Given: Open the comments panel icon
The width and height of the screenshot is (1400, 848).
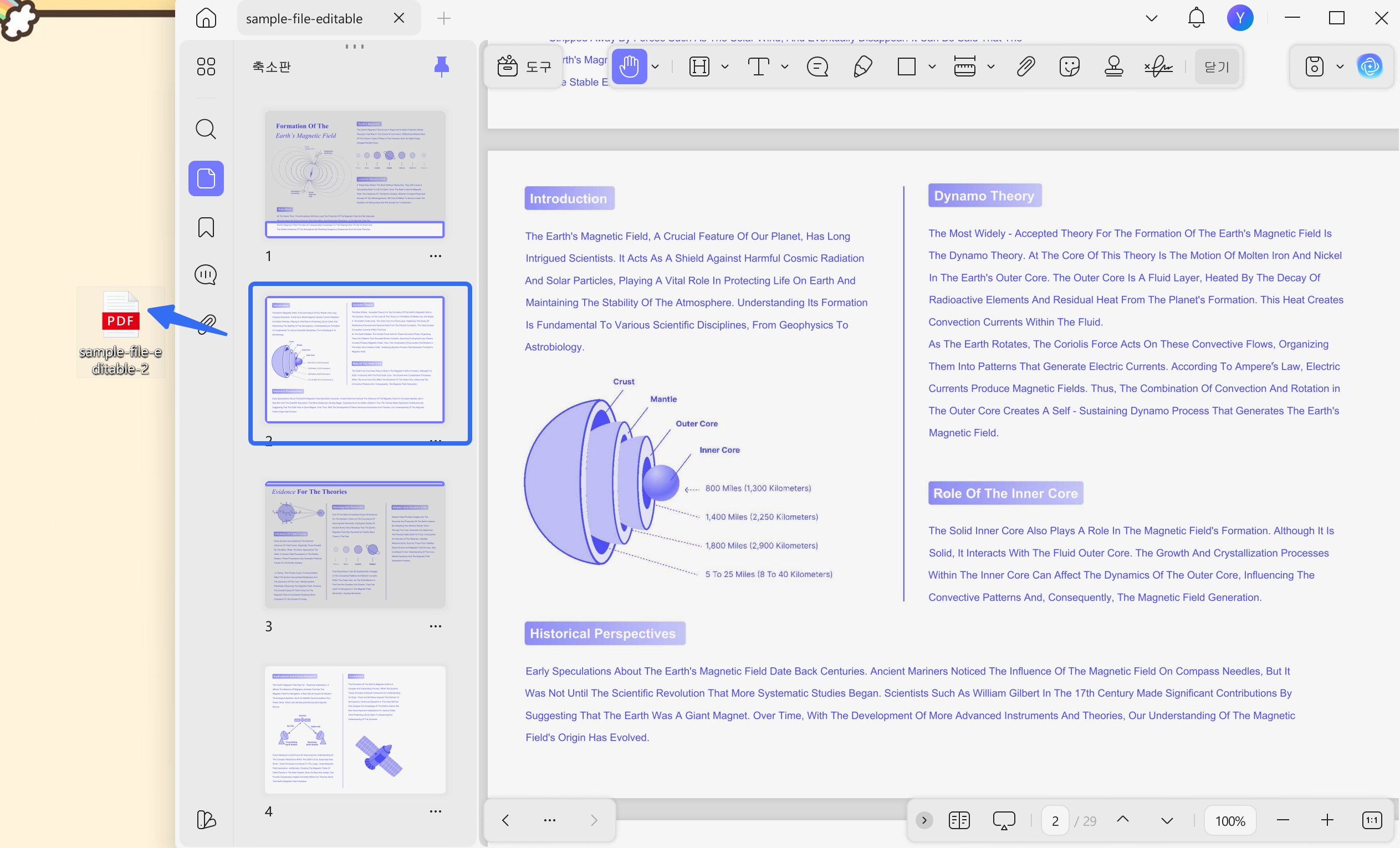Looking at the screenshot, I should tap(206, 275).
